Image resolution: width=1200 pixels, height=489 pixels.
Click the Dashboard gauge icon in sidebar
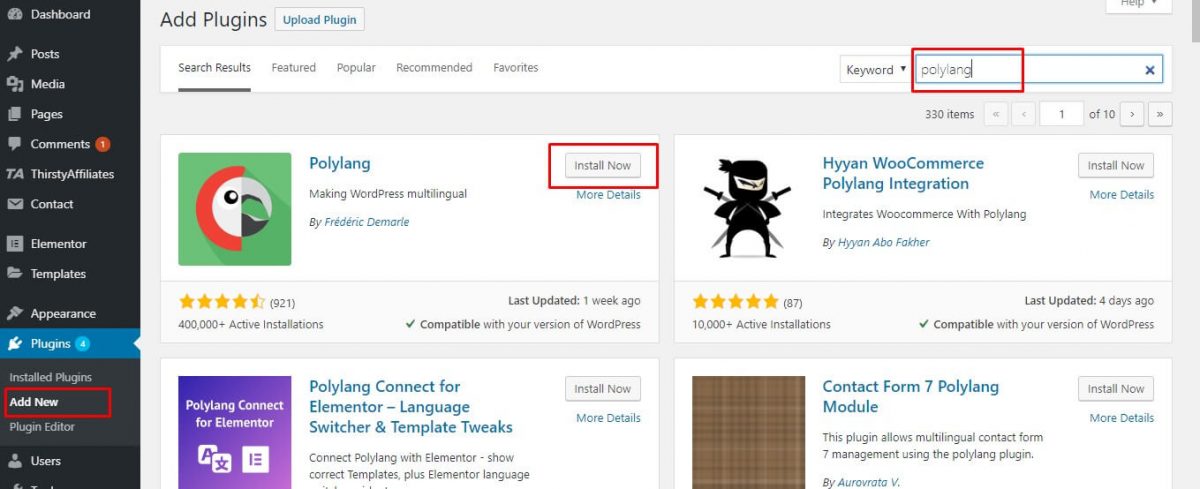point(15,15)
